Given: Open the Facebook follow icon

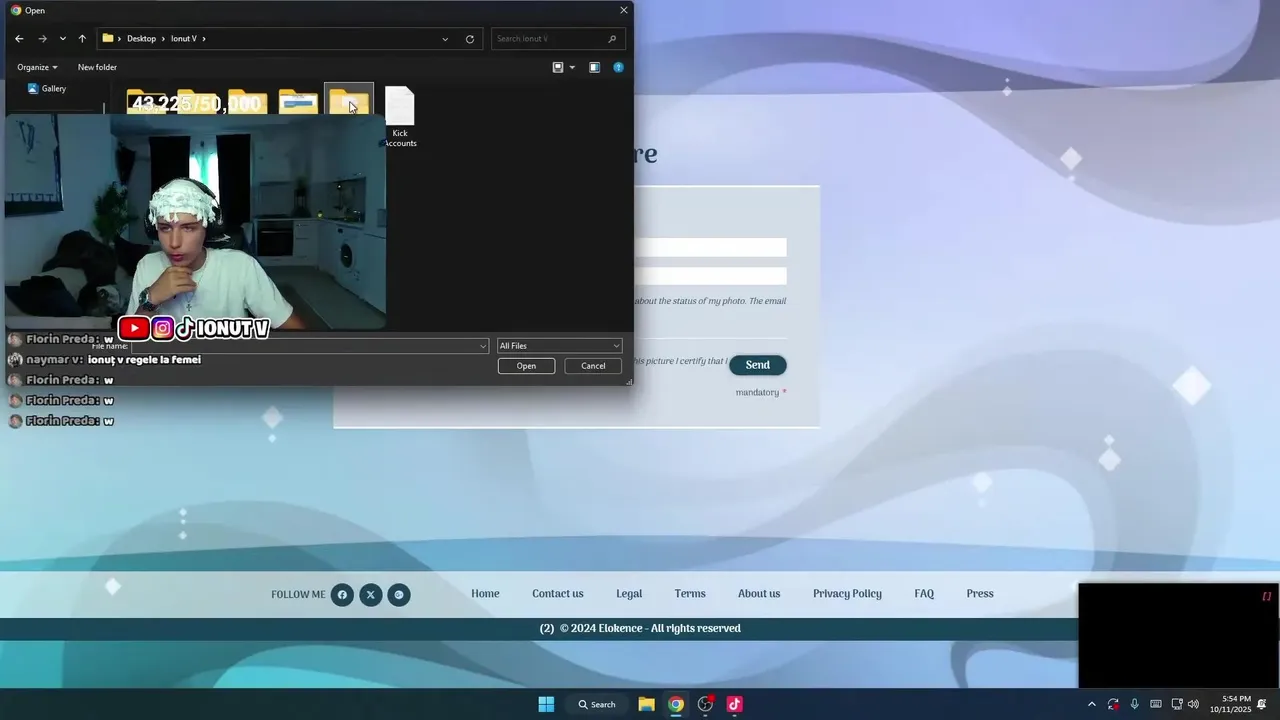Looking at the screenshot, I should (x=342, y=595).
